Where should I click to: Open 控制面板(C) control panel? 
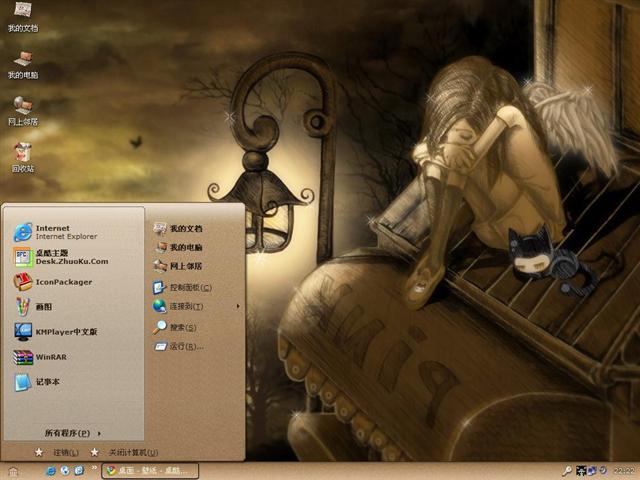coord(182,287)
